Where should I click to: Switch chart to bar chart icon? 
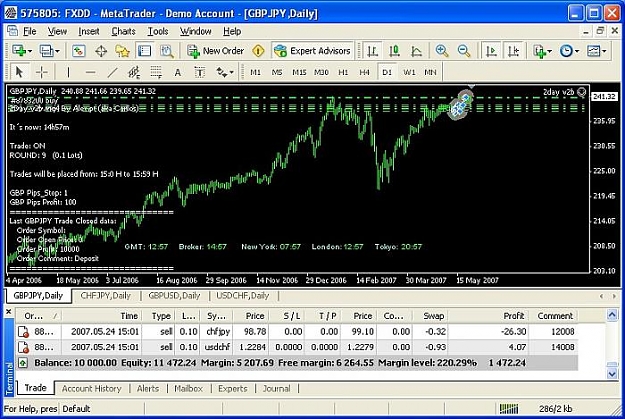pos(372,51)
